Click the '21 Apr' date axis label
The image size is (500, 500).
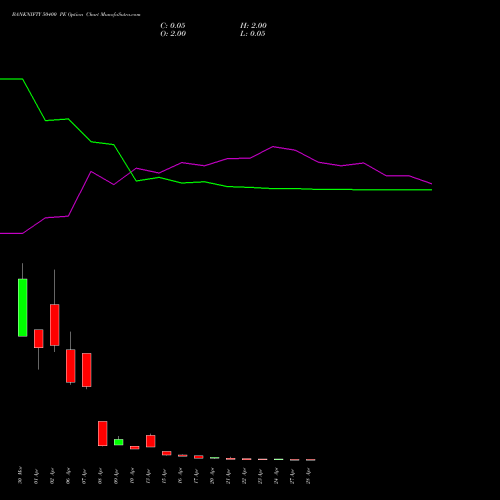click(x=228, y=476)
